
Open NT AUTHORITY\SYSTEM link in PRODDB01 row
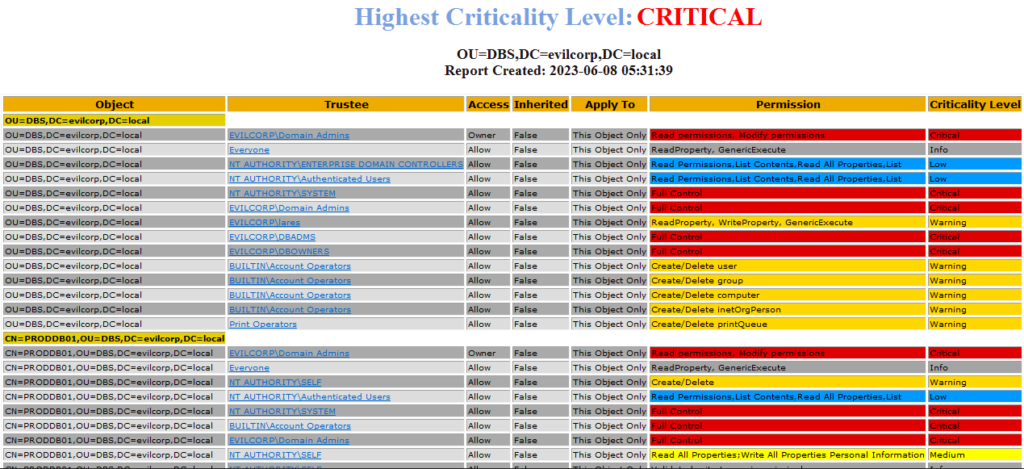coord(282,412)
